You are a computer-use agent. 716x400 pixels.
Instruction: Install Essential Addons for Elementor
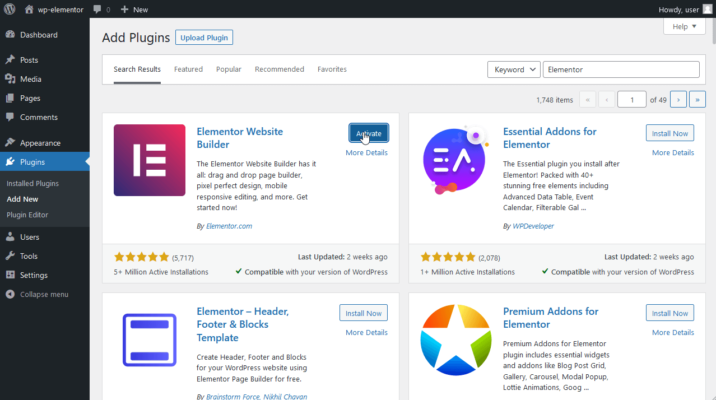pos(669,133)
